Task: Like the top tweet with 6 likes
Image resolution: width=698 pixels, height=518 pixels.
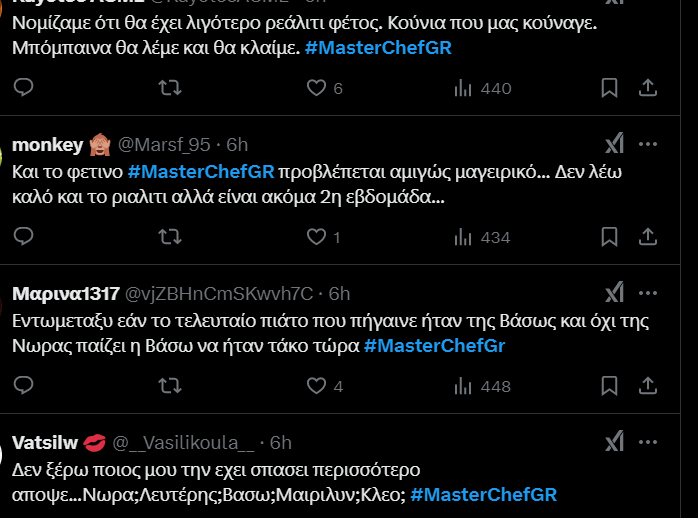Action: (316, 88)
